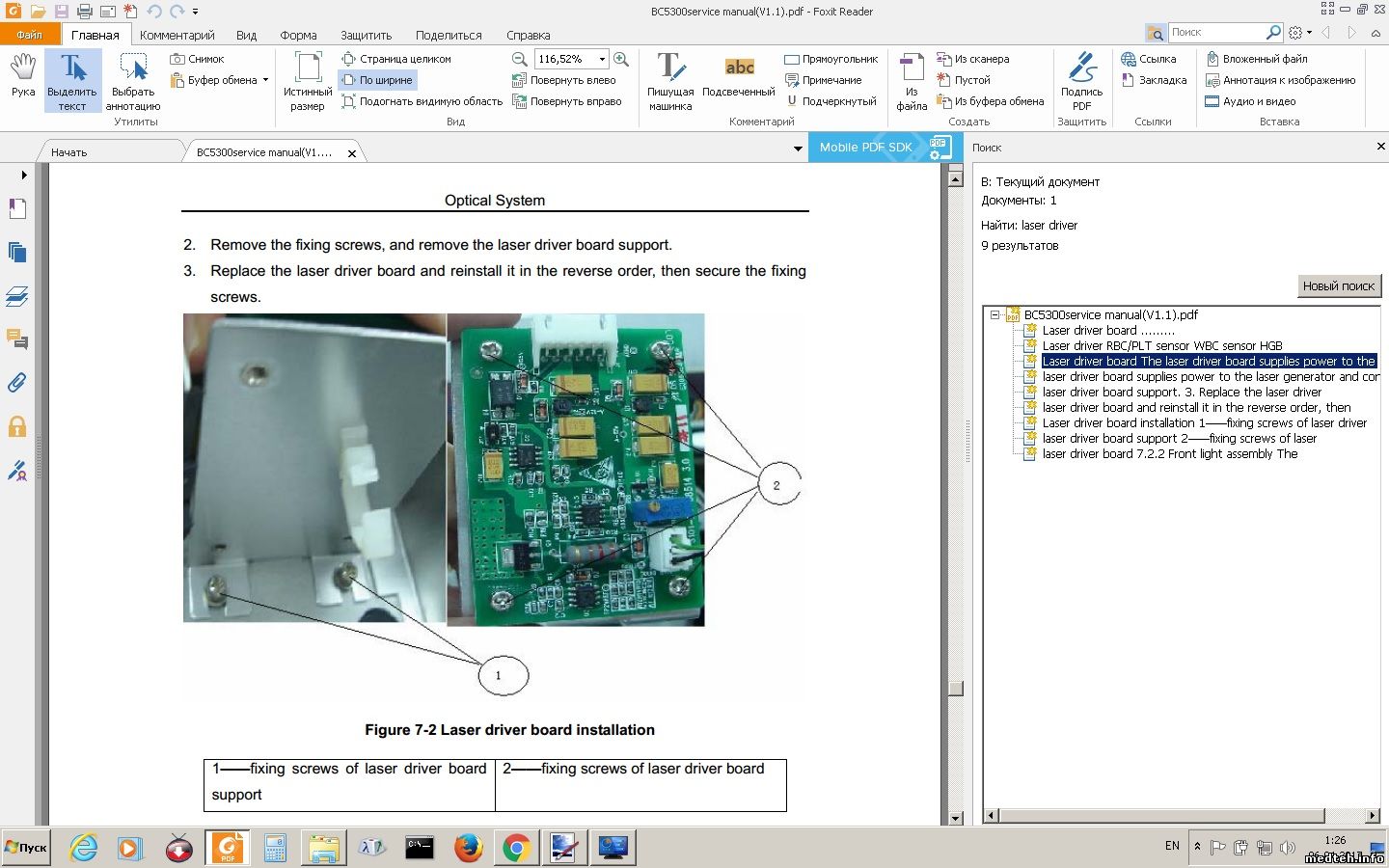The image size is (1389, 868).
Task: Click the Новый поиск button
Action: pyautogui.click(x=1338, y=285)
